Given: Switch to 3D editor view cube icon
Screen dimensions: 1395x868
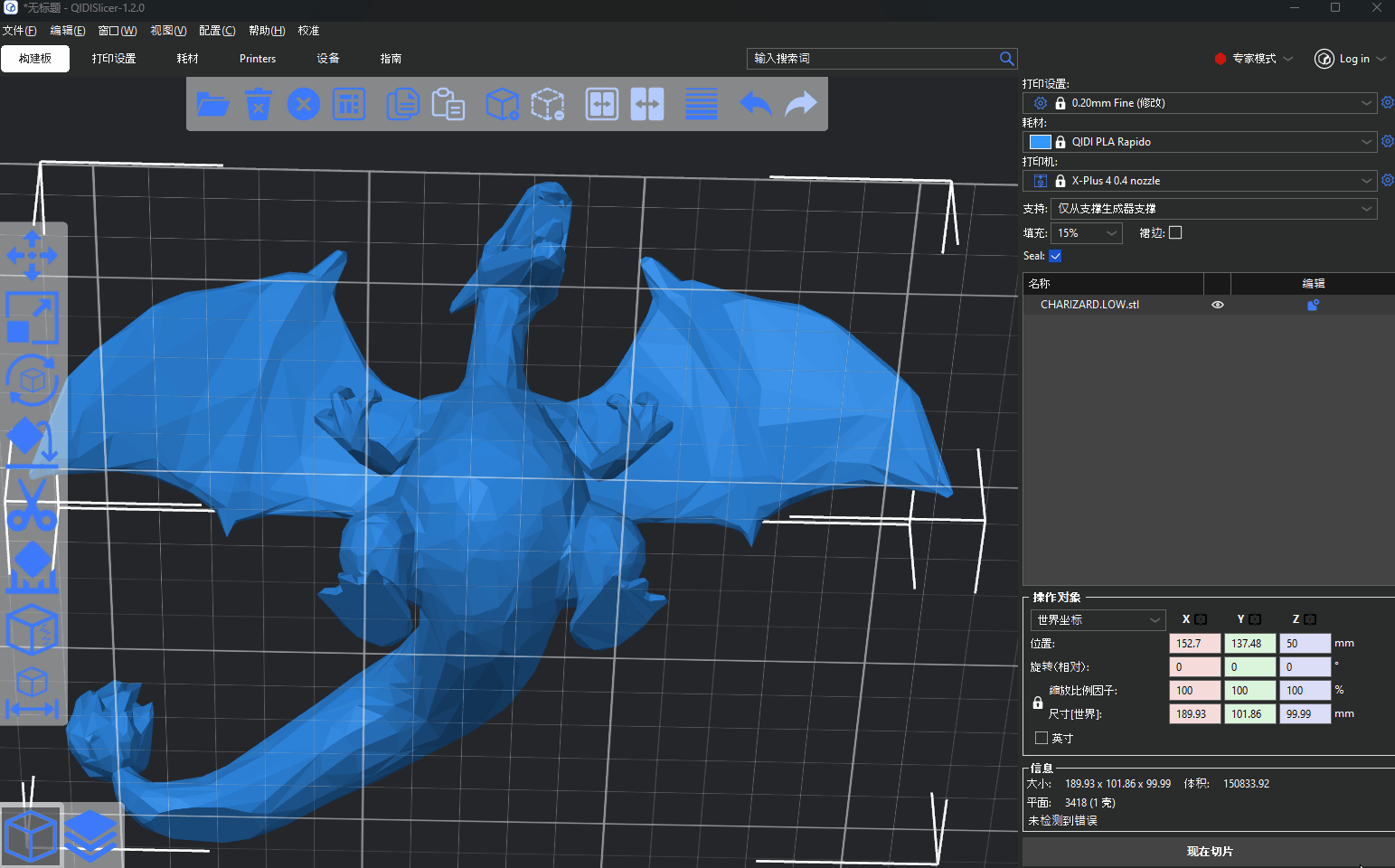Looking at the screenshot, I should pos(32,836).
